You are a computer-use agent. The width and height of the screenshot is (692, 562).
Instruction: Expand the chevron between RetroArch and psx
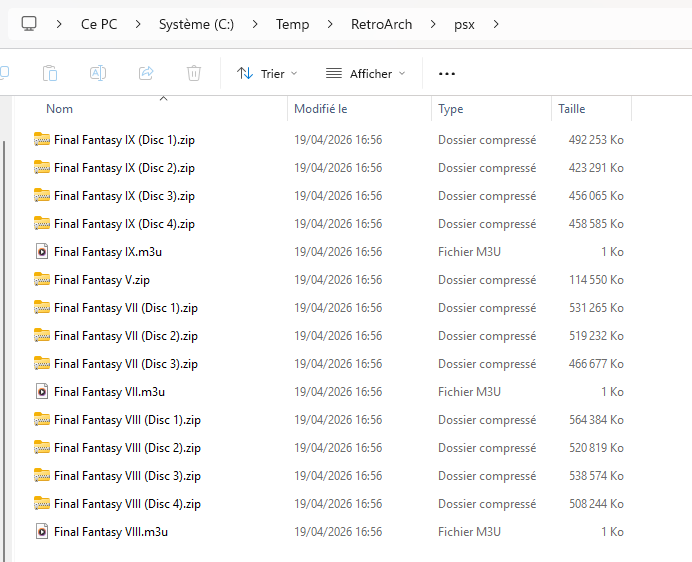click(x=434, y=24)
